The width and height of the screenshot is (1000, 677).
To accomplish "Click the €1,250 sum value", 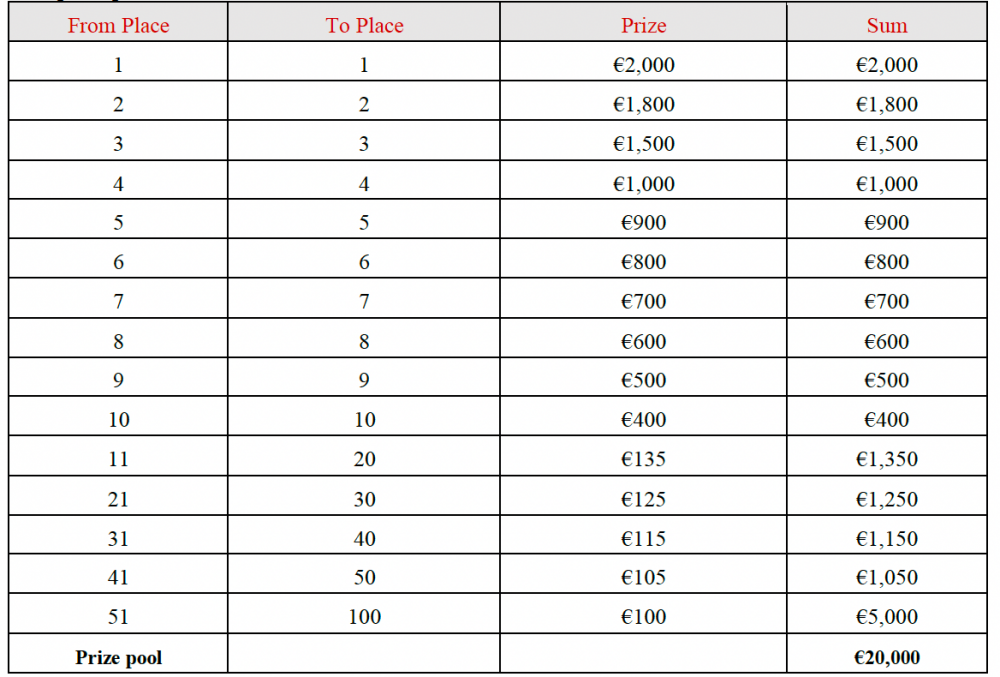I will (887, 499).
